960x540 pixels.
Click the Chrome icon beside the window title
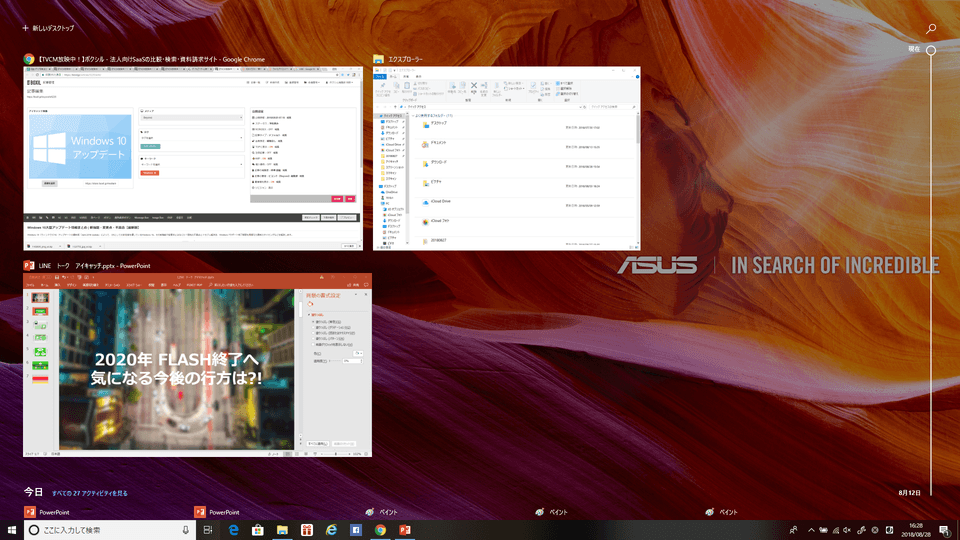pos(29,59)
